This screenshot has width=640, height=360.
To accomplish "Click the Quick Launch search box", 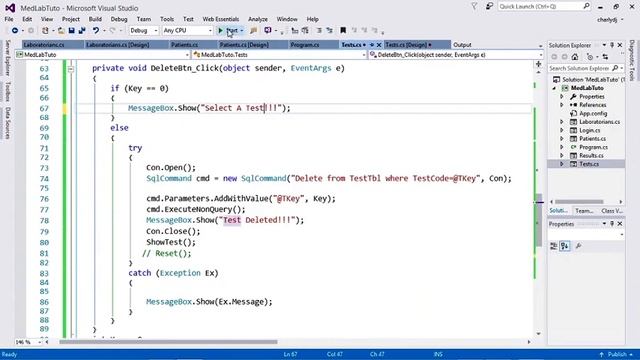I will tap(544, 7).
